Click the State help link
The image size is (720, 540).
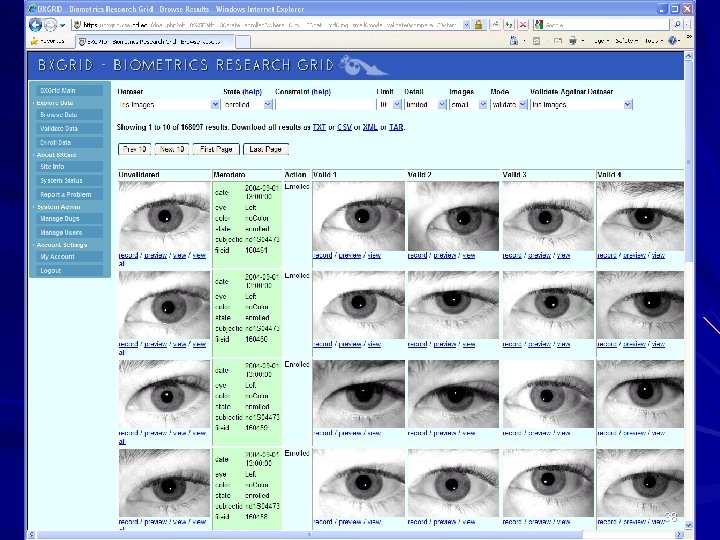point(252,92)
